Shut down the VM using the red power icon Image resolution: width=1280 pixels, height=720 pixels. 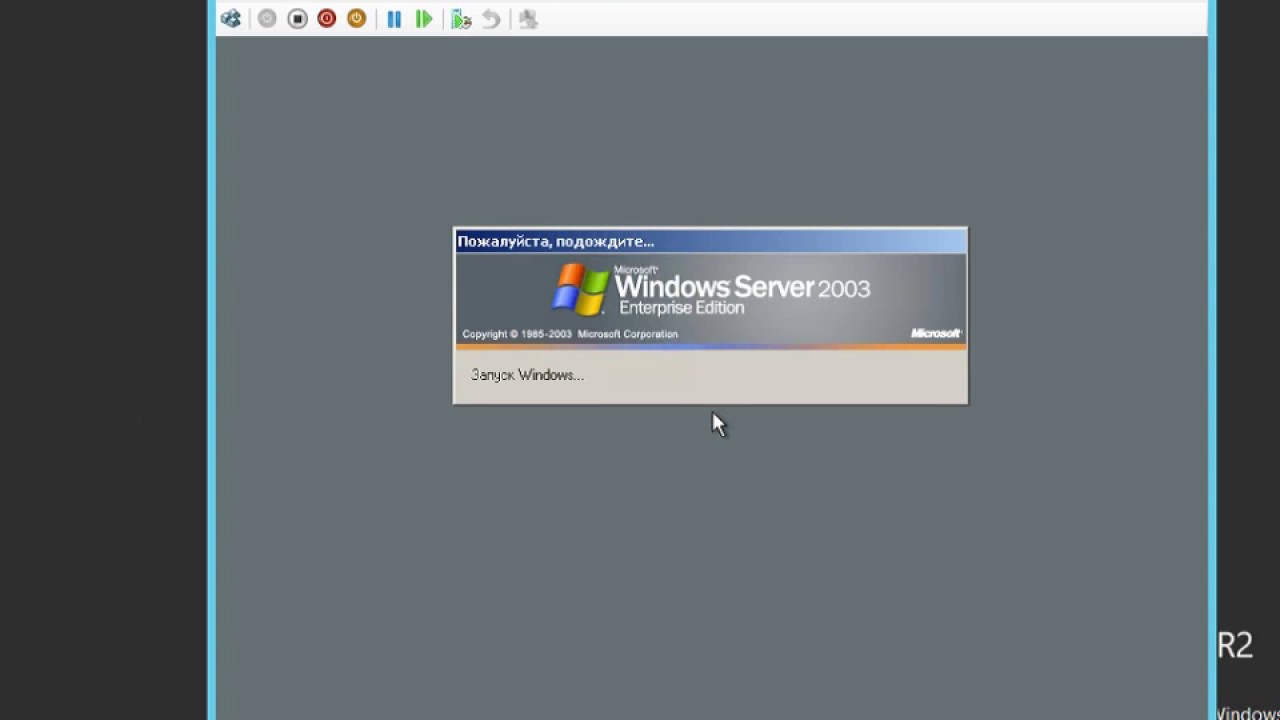pos(327,18)
